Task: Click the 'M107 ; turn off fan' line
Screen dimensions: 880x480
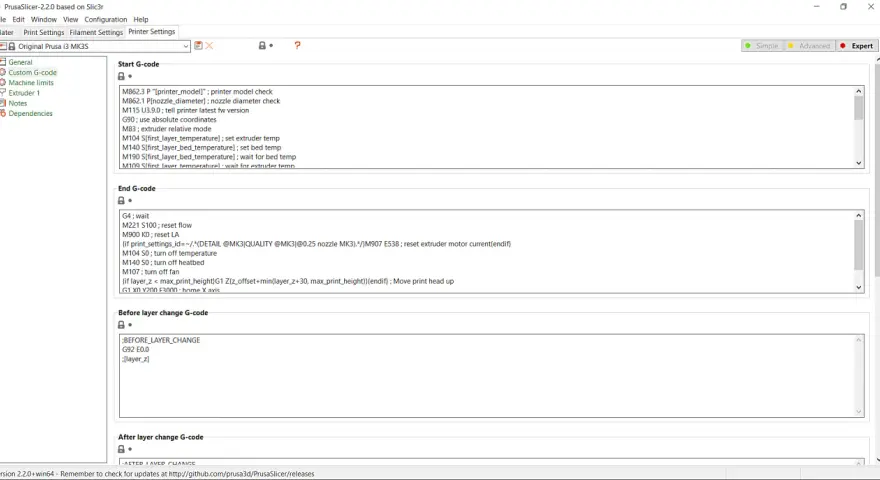Action: click(150, 272)
